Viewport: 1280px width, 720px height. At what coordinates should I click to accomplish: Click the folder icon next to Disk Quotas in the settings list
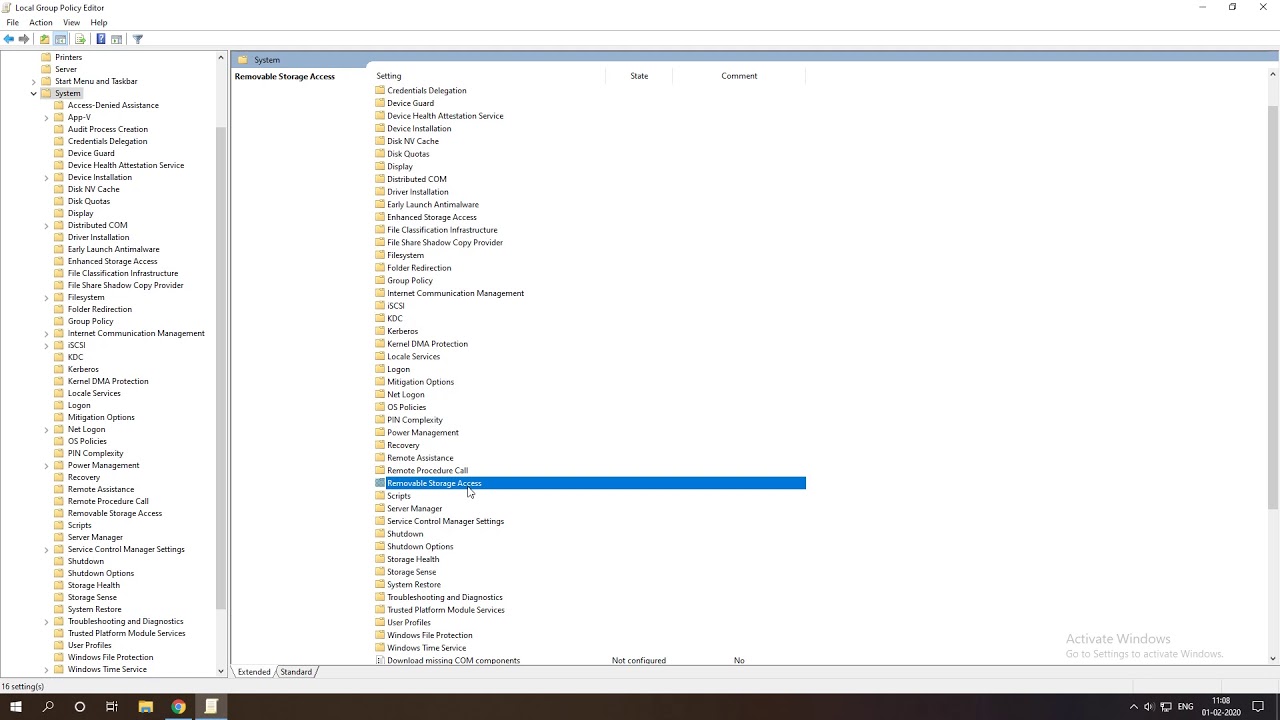(380, 154)
